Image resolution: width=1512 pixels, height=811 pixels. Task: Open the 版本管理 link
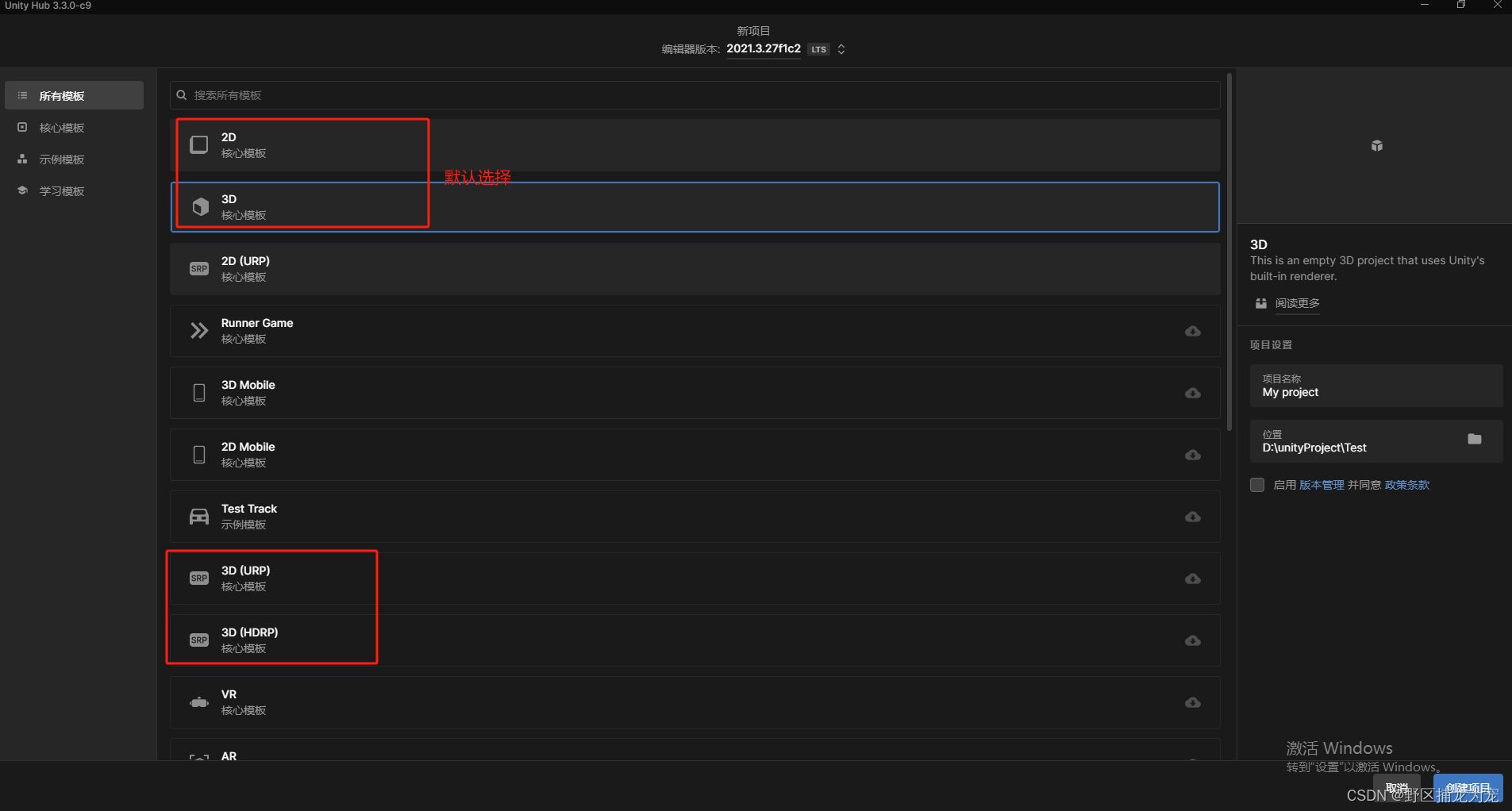1322,485
